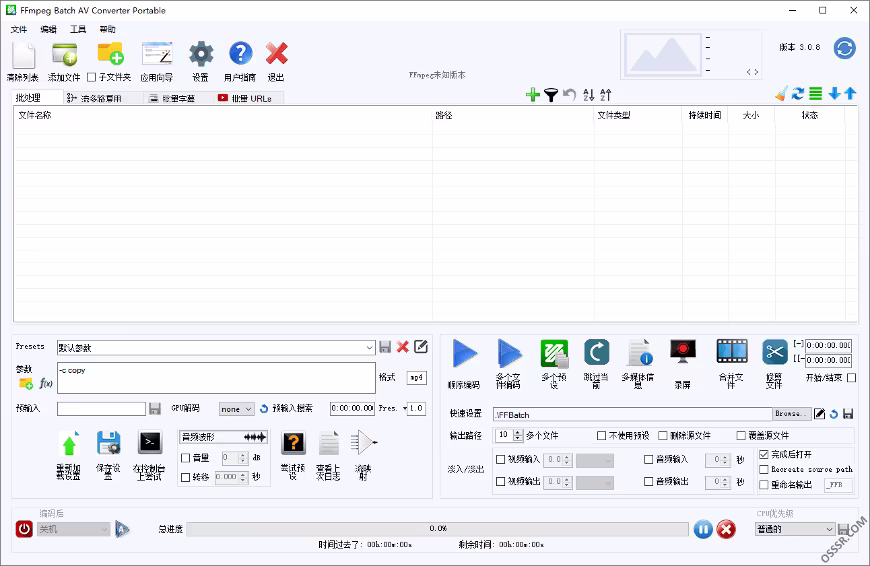Click the 保存设置 blue floppy disk icon
This screenshot has height=566, width=870.
[109, 443]
